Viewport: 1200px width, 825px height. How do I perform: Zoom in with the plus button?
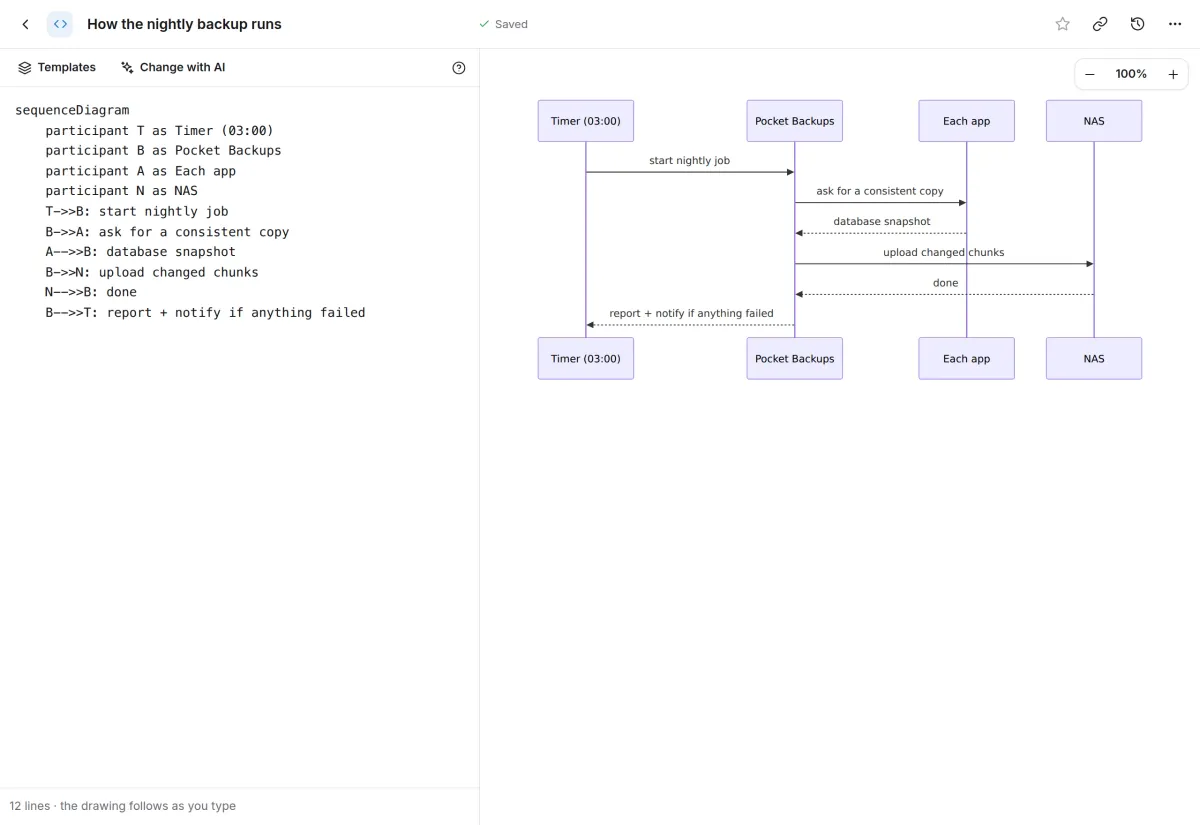pos(1173,74)
